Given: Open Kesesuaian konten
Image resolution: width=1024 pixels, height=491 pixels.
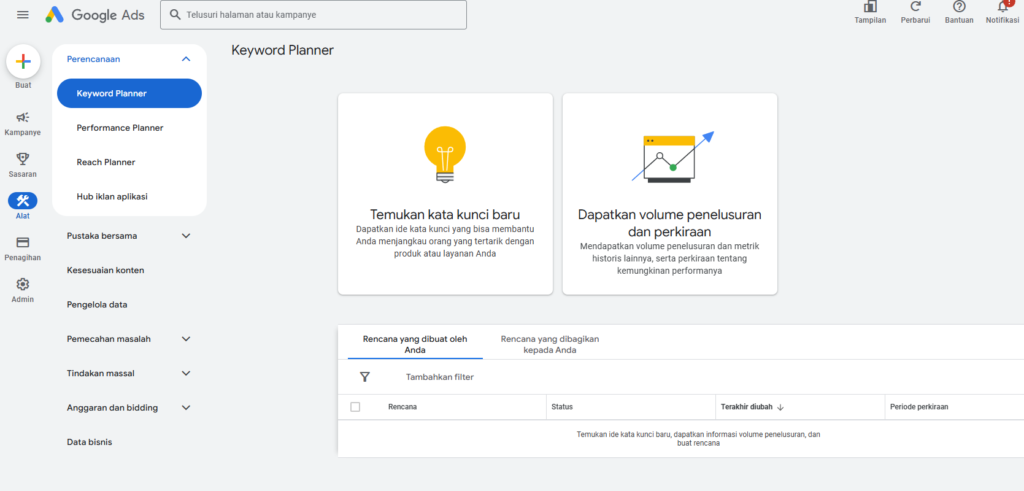Looking at the screenshot, I should click(106, 270).
